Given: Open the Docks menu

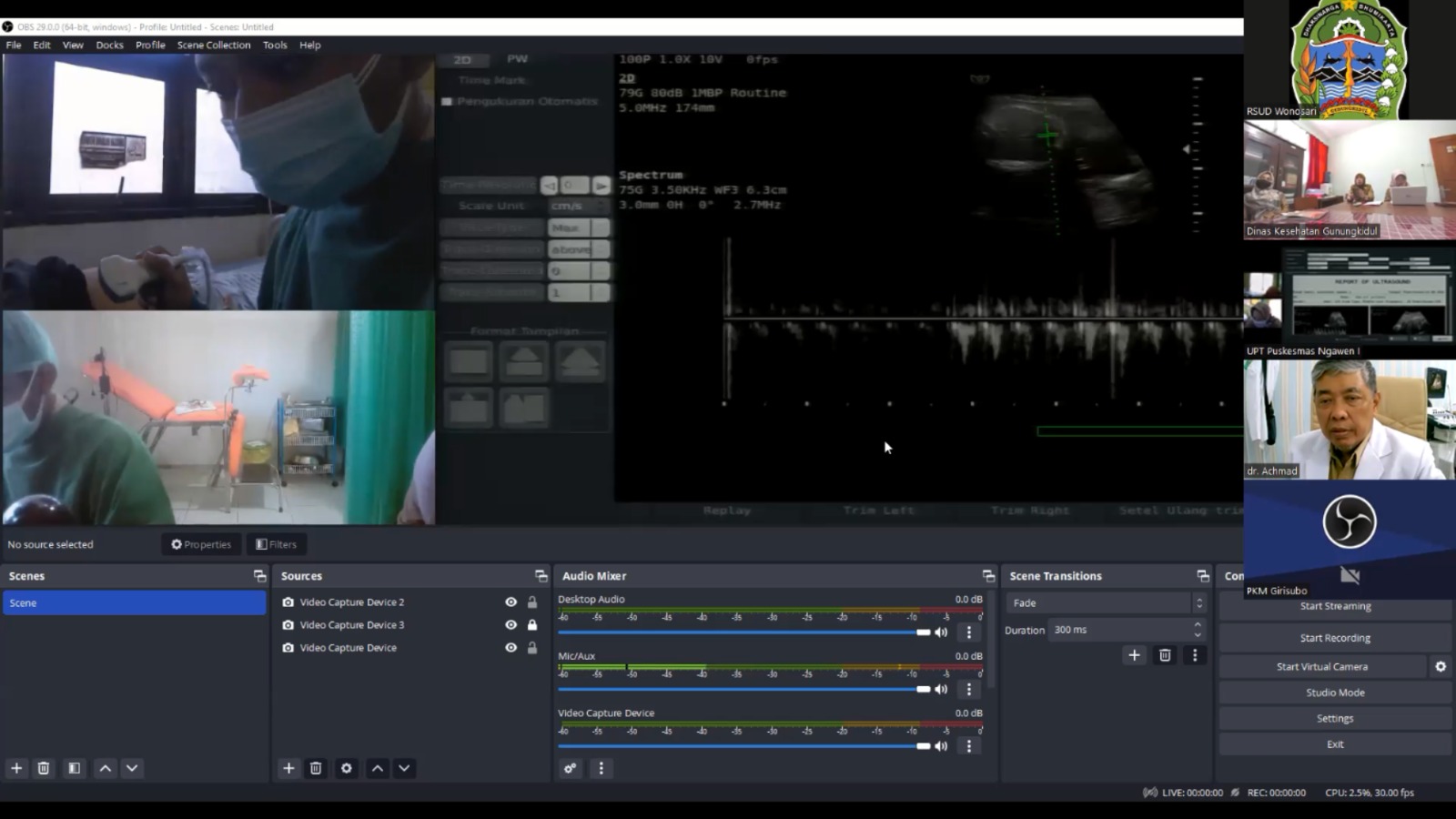Looking at the screenshot, I should [x=110, y=45].
